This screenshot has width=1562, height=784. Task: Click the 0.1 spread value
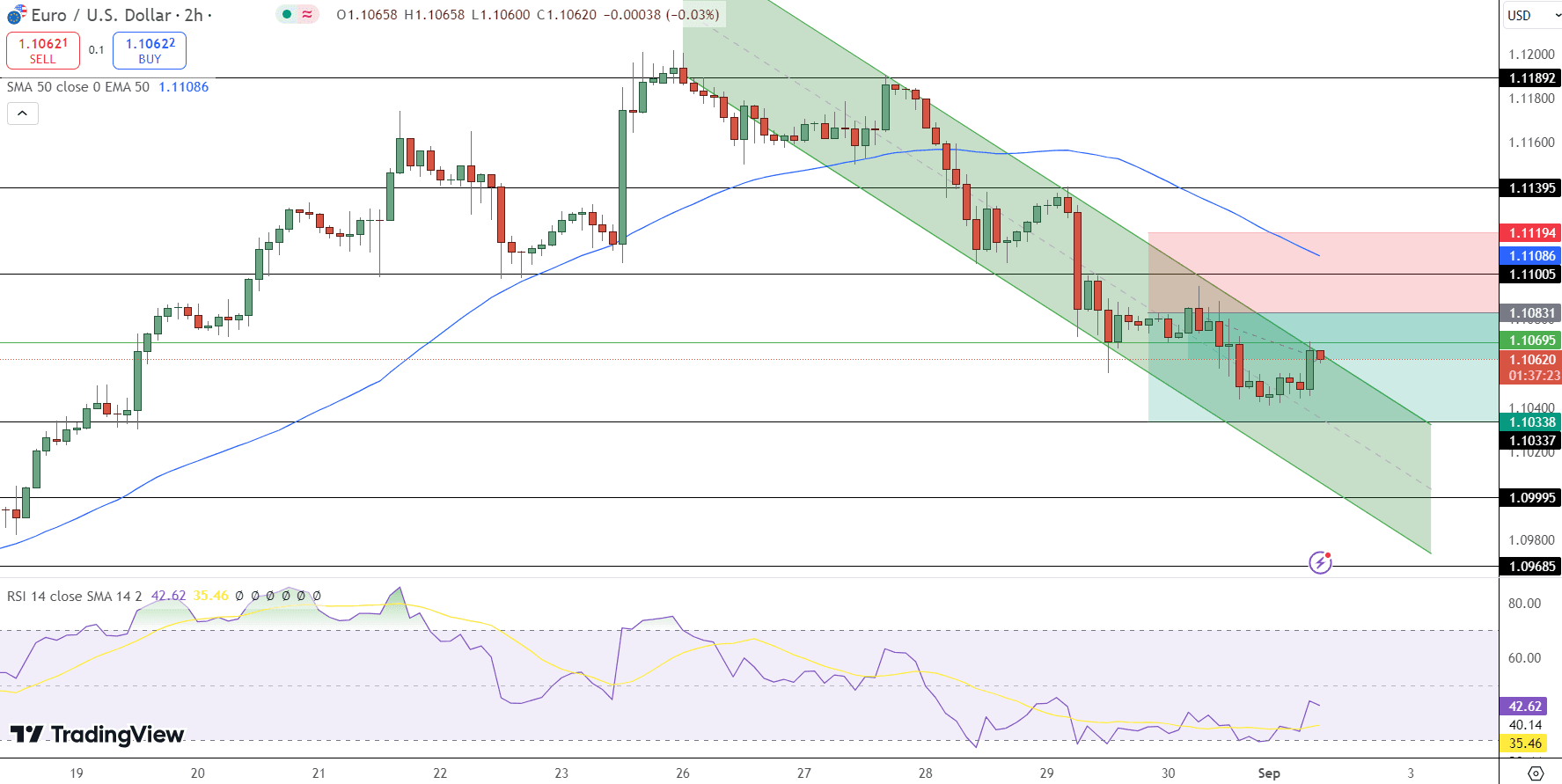point(97,50)
